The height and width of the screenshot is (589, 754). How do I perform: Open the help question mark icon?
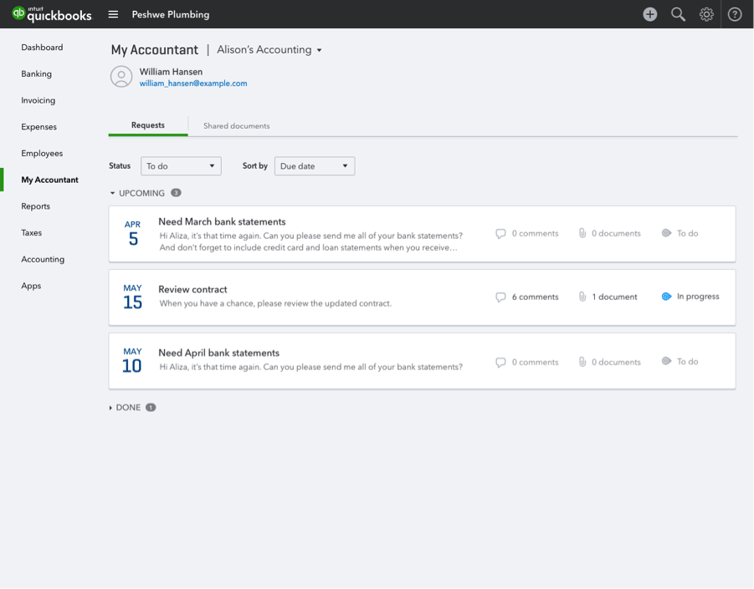[734, 14]
